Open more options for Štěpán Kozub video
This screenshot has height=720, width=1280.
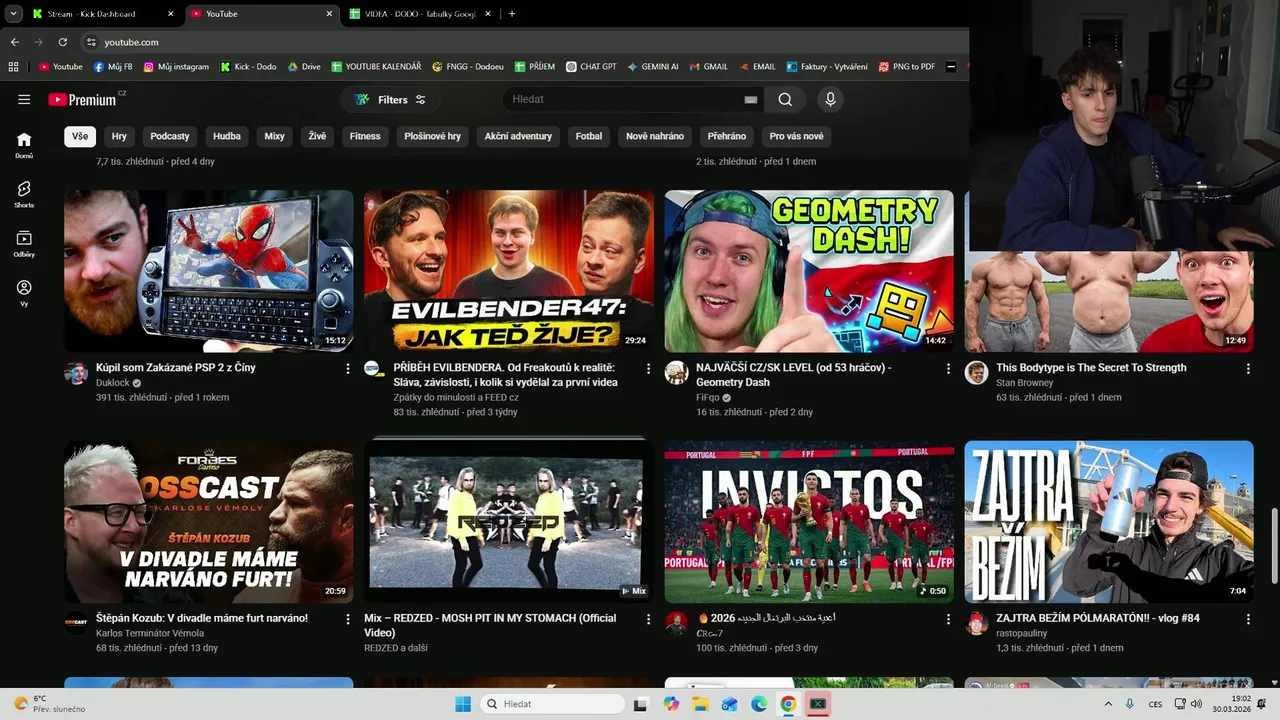[x=347, y=620]
